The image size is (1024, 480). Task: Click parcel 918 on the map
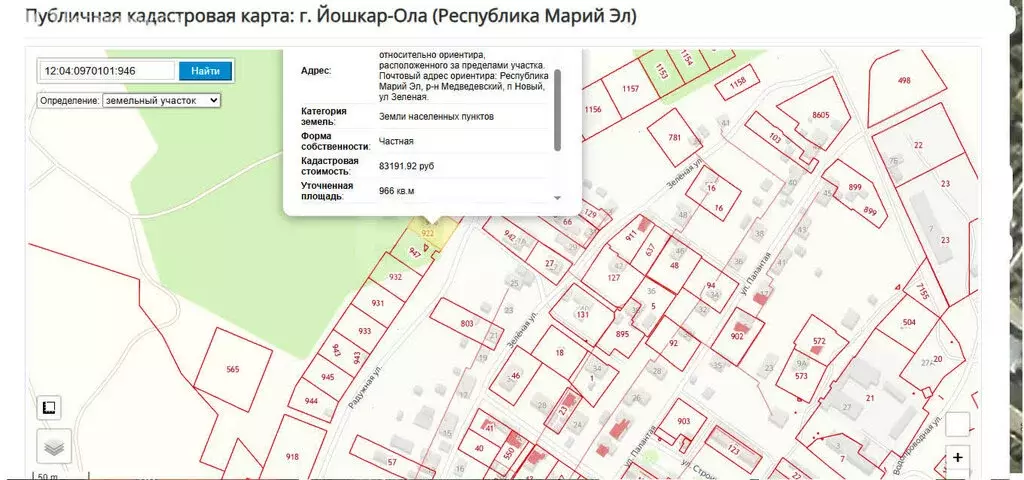point(292,457)
